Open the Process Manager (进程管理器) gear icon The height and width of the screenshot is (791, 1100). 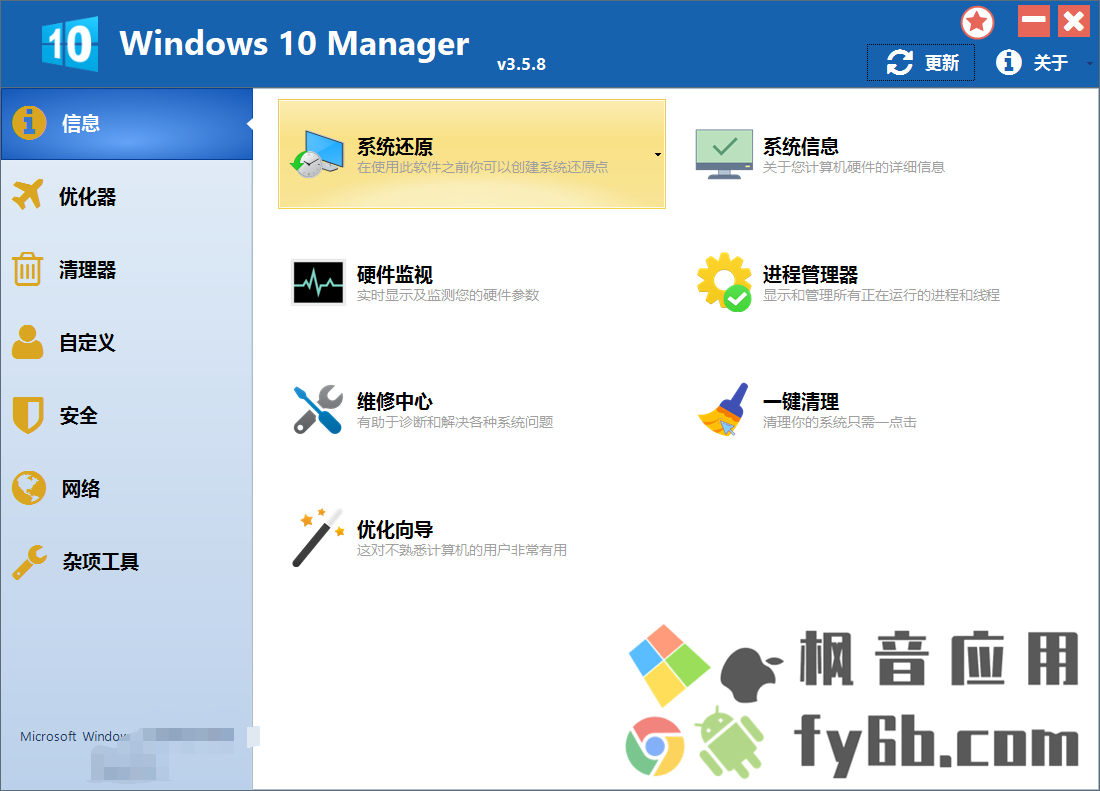724,282
